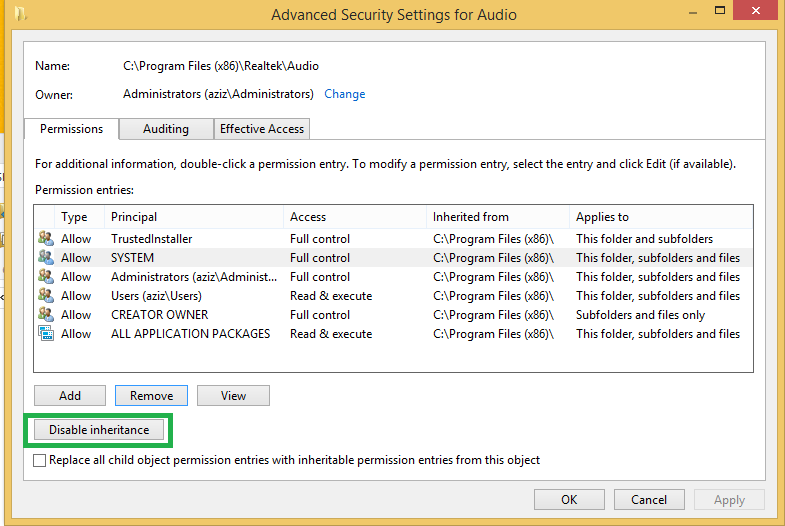Click the SYSTEM entry user icon

(46, 258)
